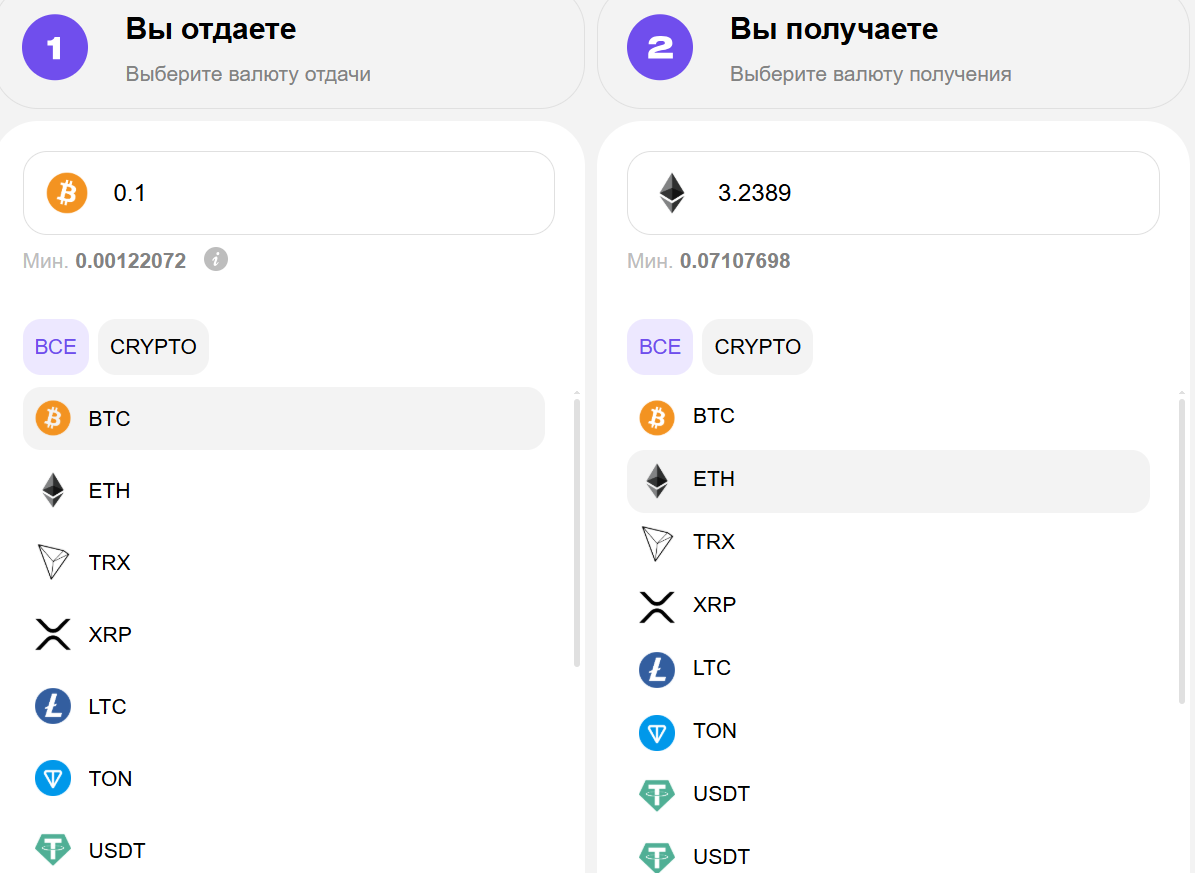Click the 'Вы получаете' heading

834,29
